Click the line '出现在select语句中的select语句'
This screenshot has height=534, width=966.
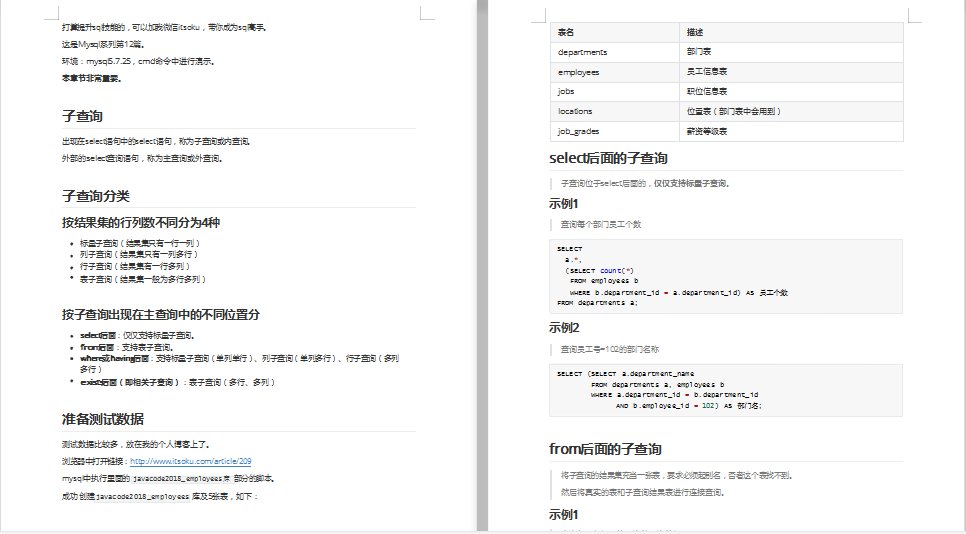tap(155, 141)
